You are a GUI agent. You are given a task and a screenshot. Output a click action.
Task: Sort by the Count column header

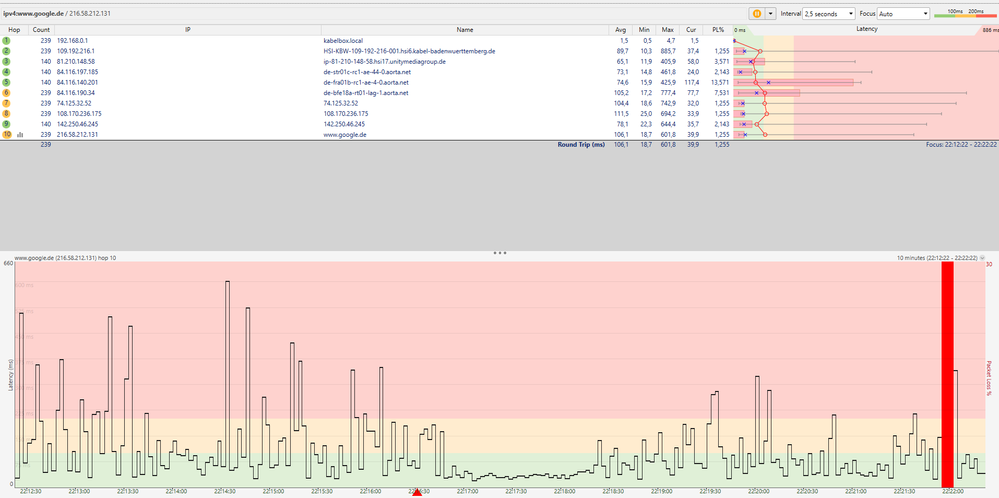click(x=41, y=30)
